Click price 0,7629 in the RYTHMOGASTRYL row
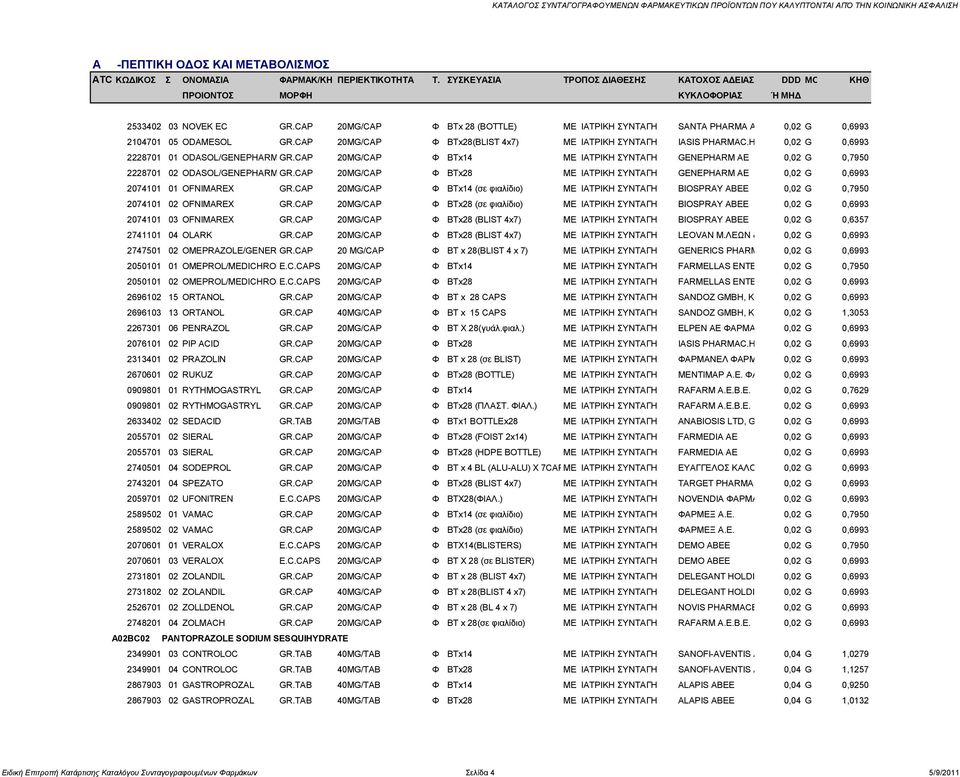960x777 pixels. (x=855, y=390)
